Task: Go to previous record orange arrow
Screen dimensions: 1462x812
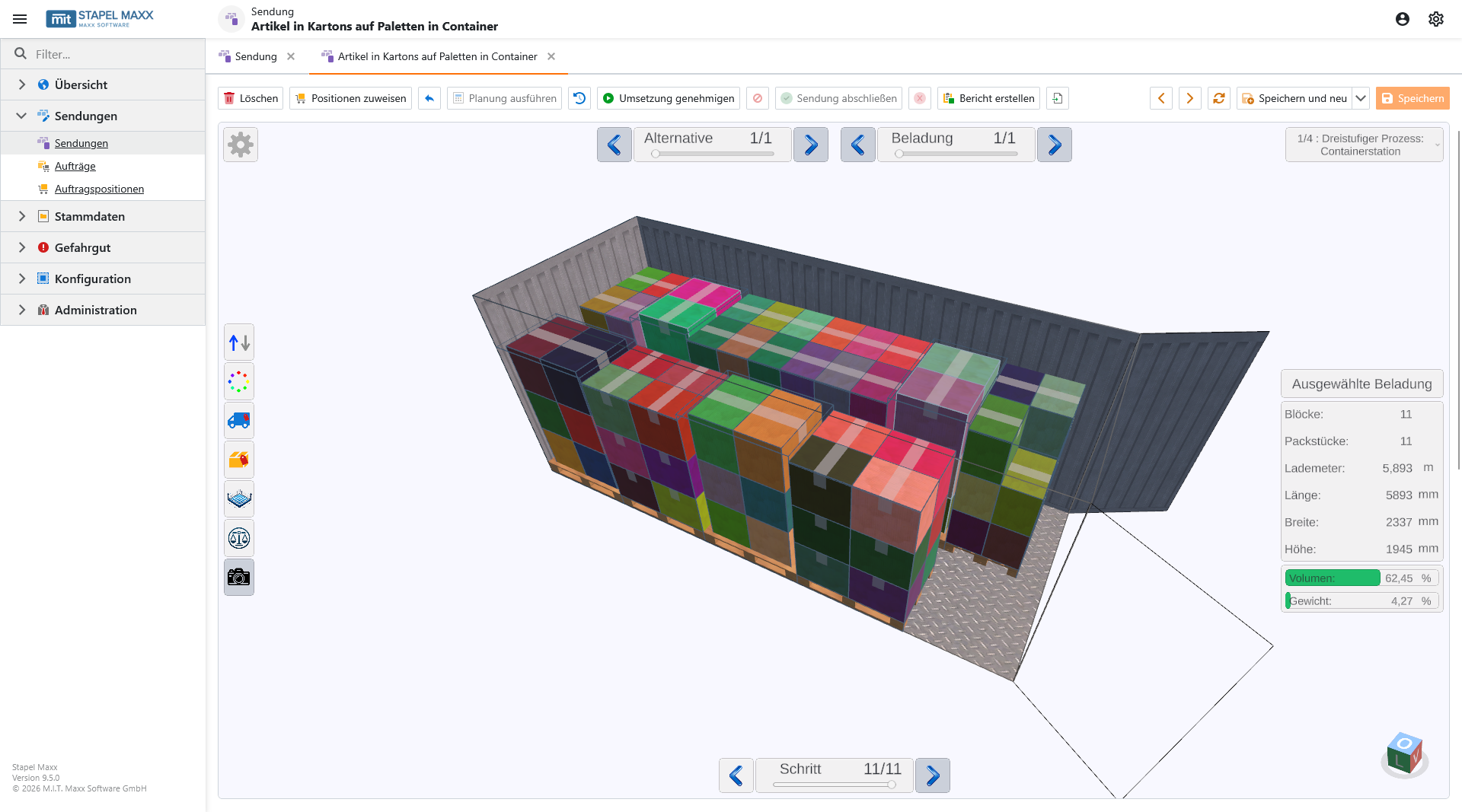Action: tap(1161, 98)
